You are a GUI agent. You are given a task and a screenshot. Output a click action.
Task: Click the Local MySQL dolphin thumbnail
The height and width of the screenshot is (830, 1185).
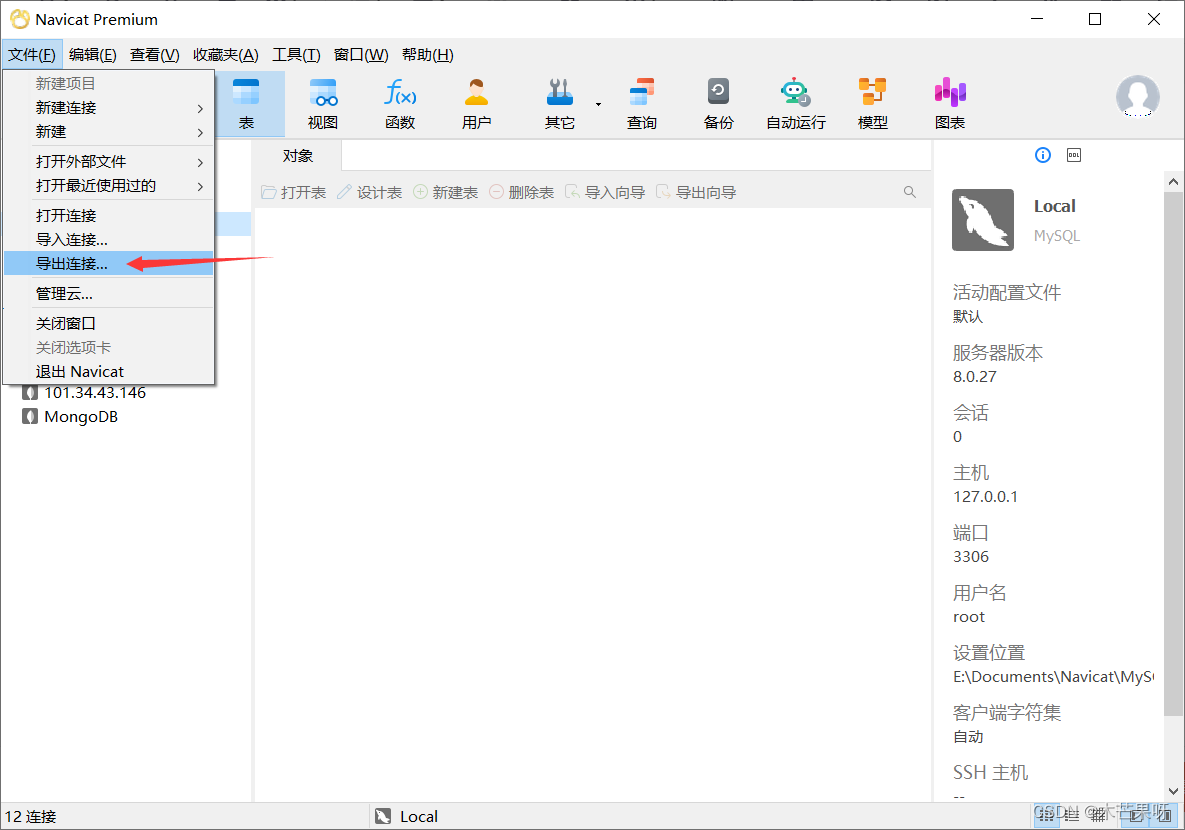982,220
